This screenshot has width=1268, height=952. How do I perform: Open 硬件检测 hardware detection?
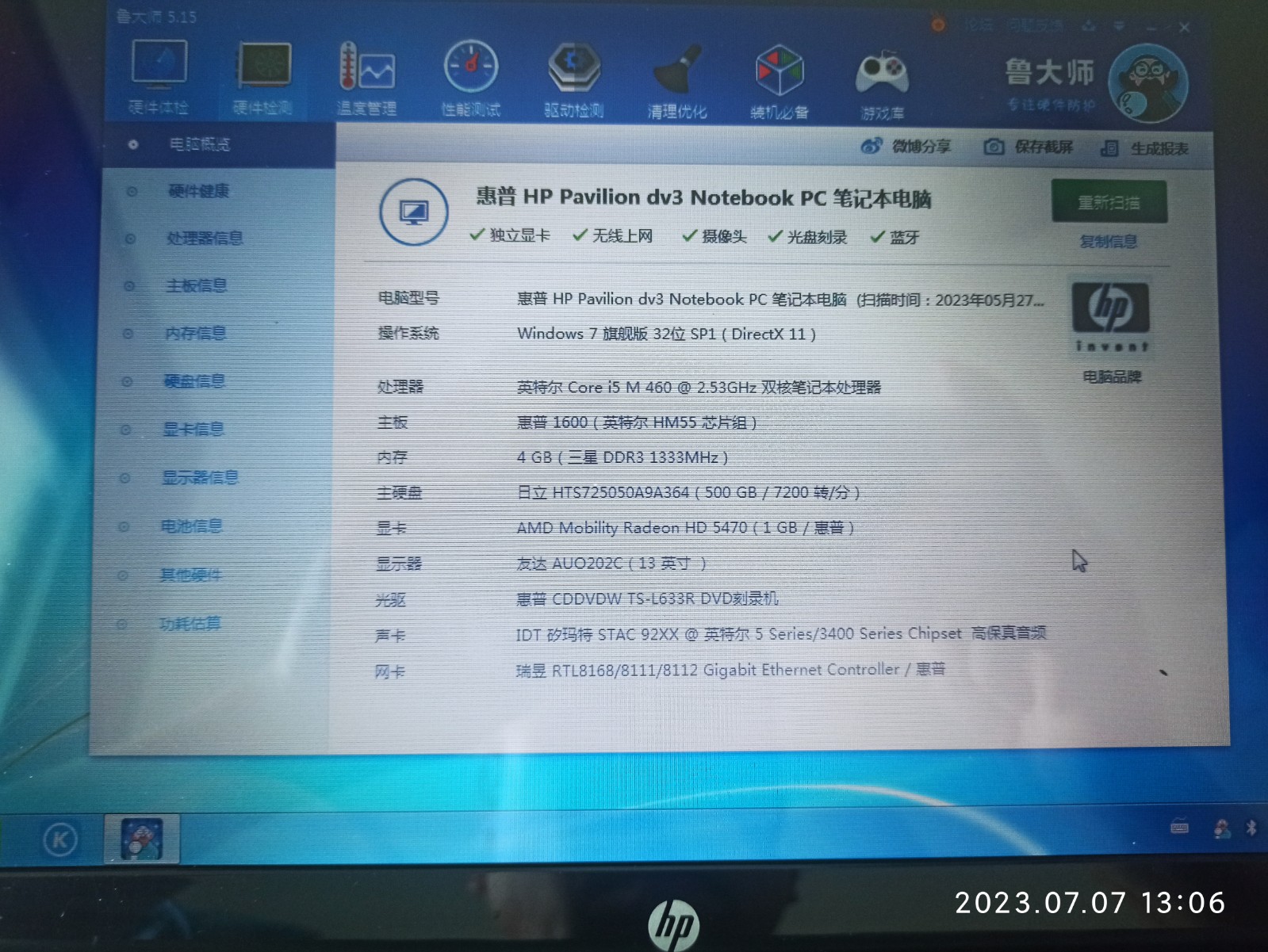pyautogui.click(x=263, y=78)
